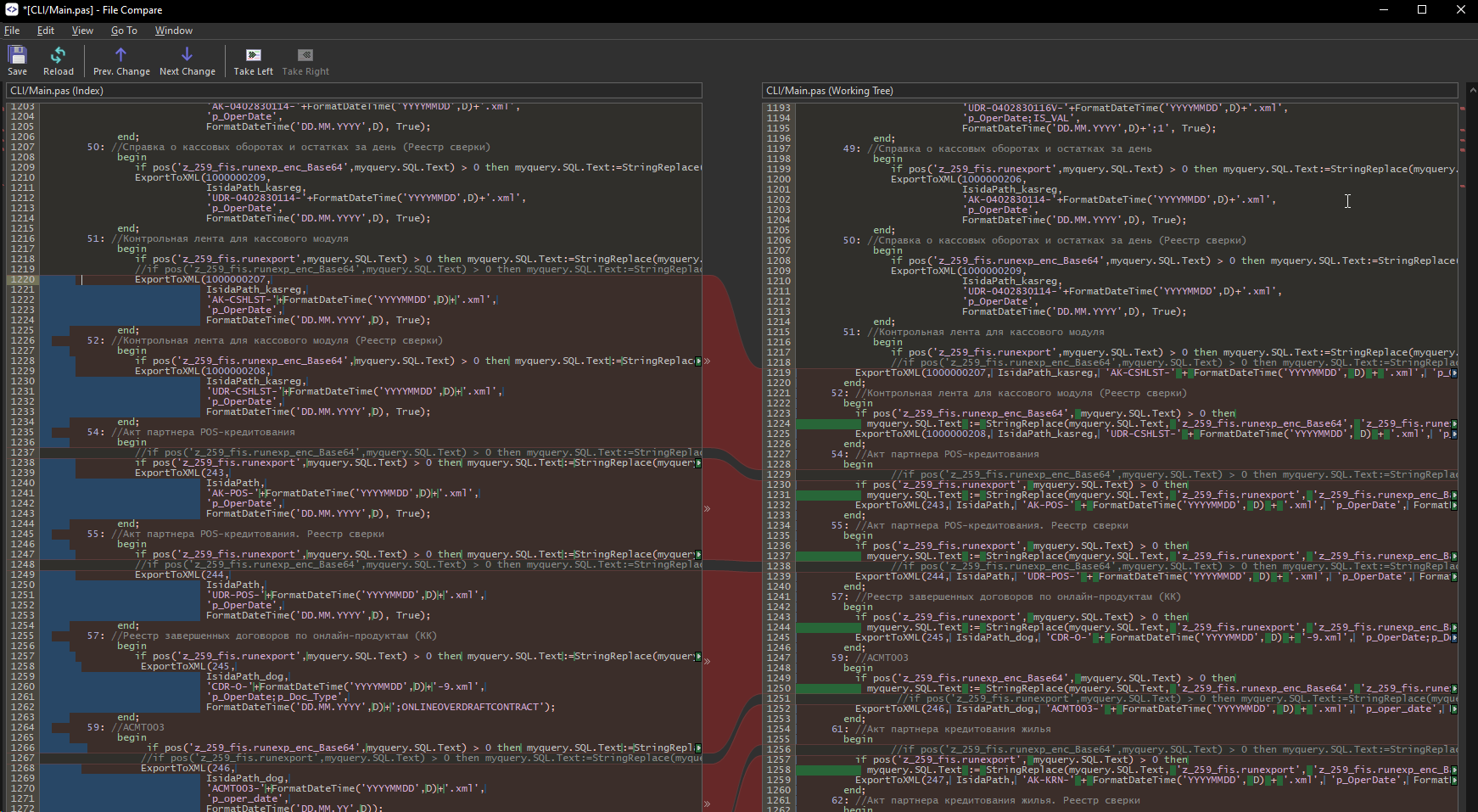The width and height of the screenshot is (1478, 812).
Task: Click line number 1244 in the Working Tree pane
Action: (x=778, y=627)
